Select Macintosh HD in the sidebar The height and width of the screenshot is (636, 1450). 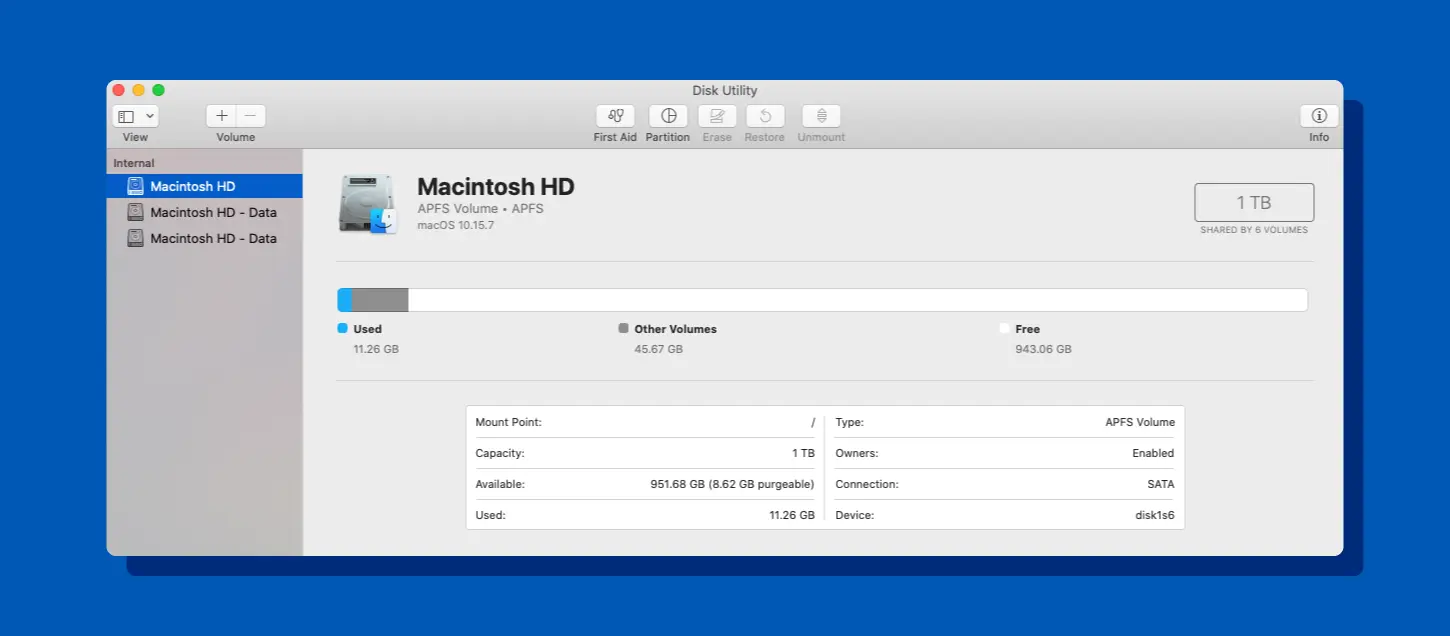(x=193, y=186)
